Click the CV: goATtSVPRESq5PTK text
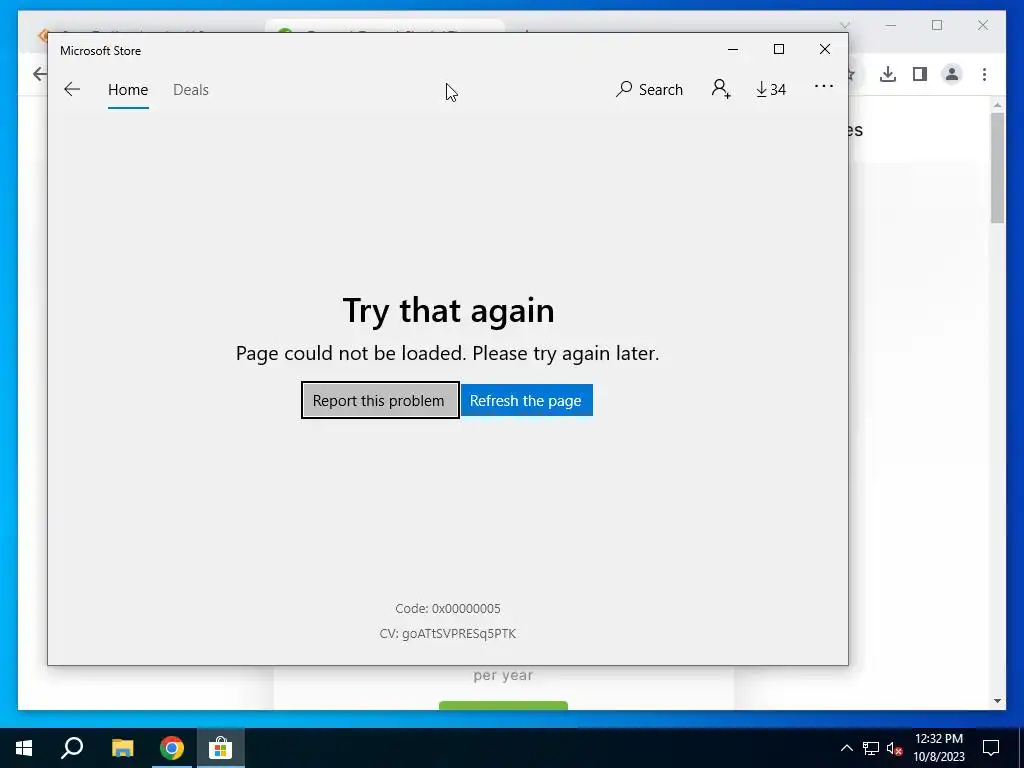The width and height of the screenshot is (1024, 768). coord(448,633)
